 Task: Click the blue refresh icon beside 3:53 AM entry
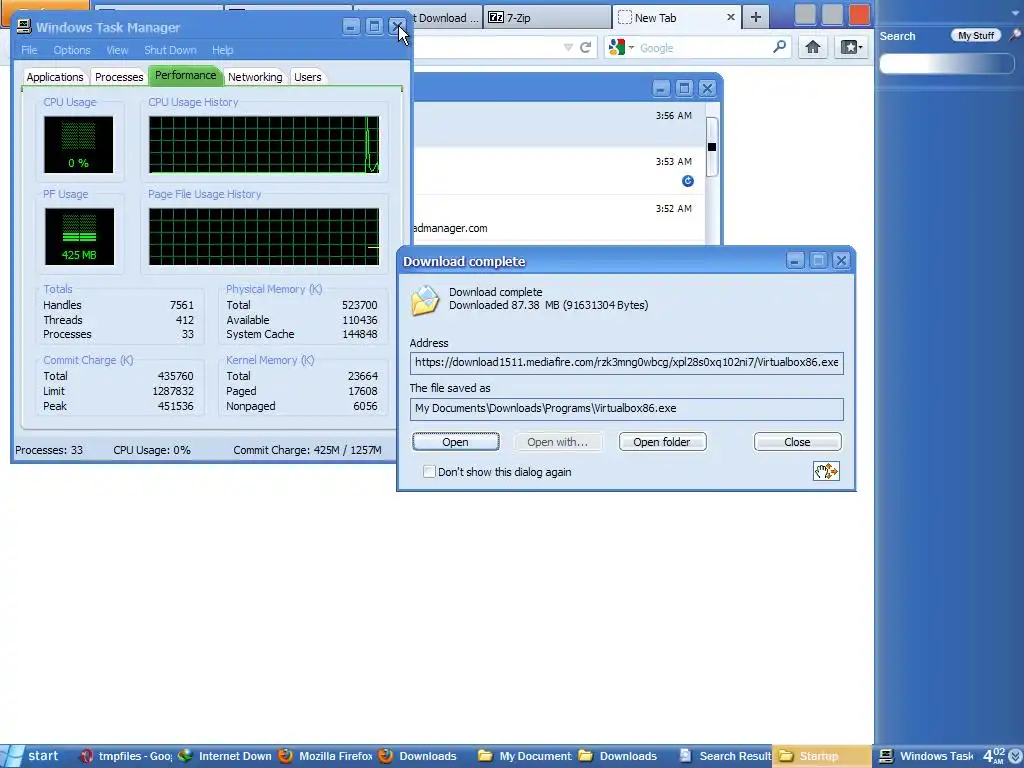coord(688,181)
